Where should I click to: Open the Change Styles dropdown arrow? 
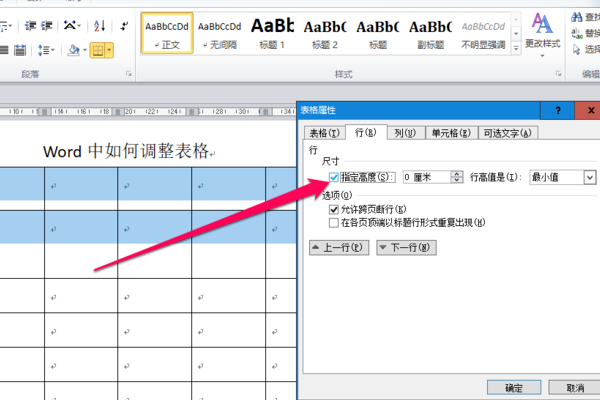542,56
